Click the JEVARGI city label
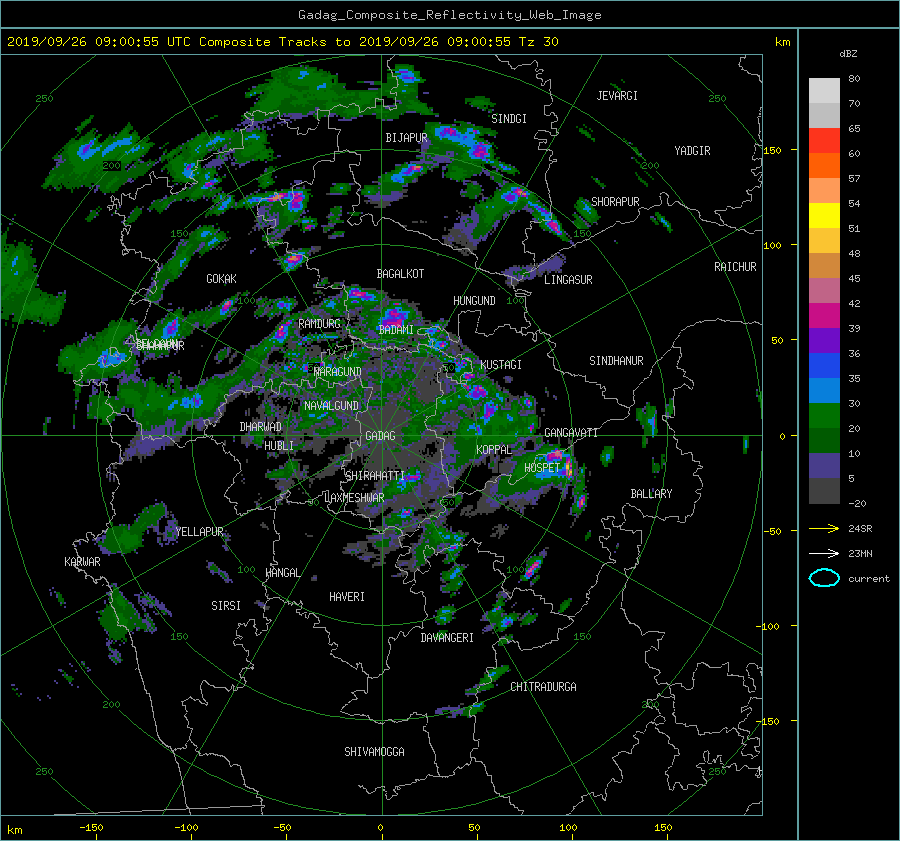 617,96
